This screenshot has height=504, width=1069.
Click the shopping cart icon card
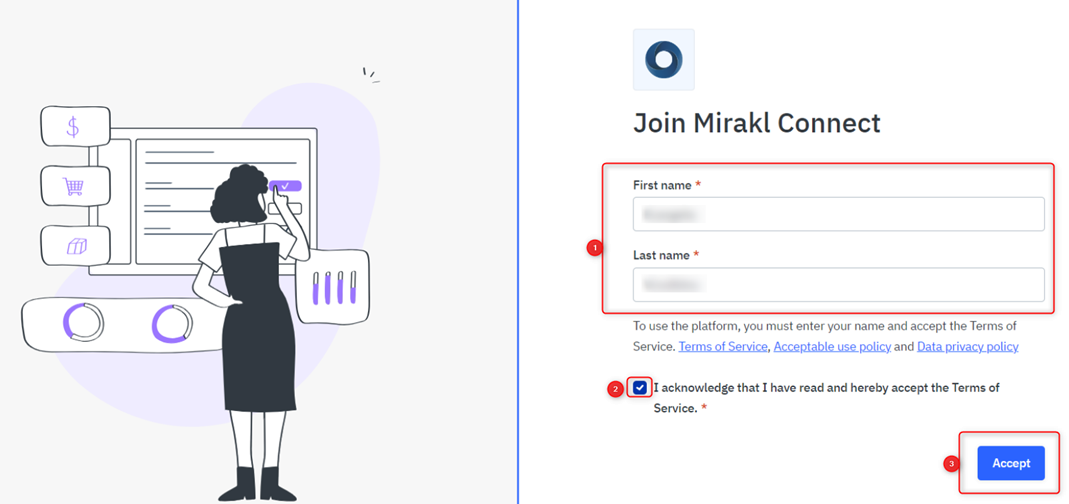click(75, 186)
